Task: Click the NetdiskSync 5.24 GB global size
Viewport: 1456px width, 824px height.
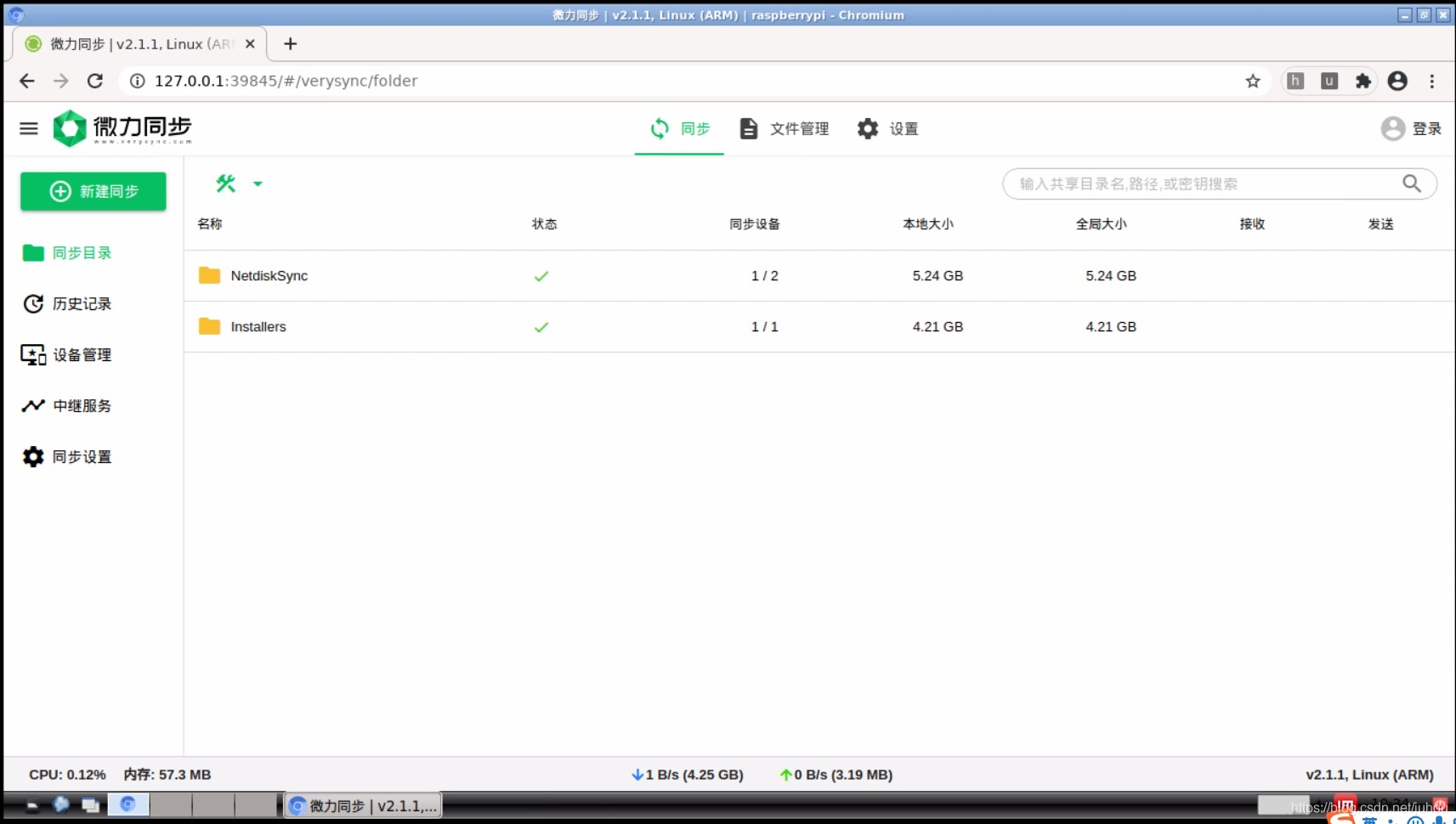Action: pyautogui.click(x=1111, y=276)
